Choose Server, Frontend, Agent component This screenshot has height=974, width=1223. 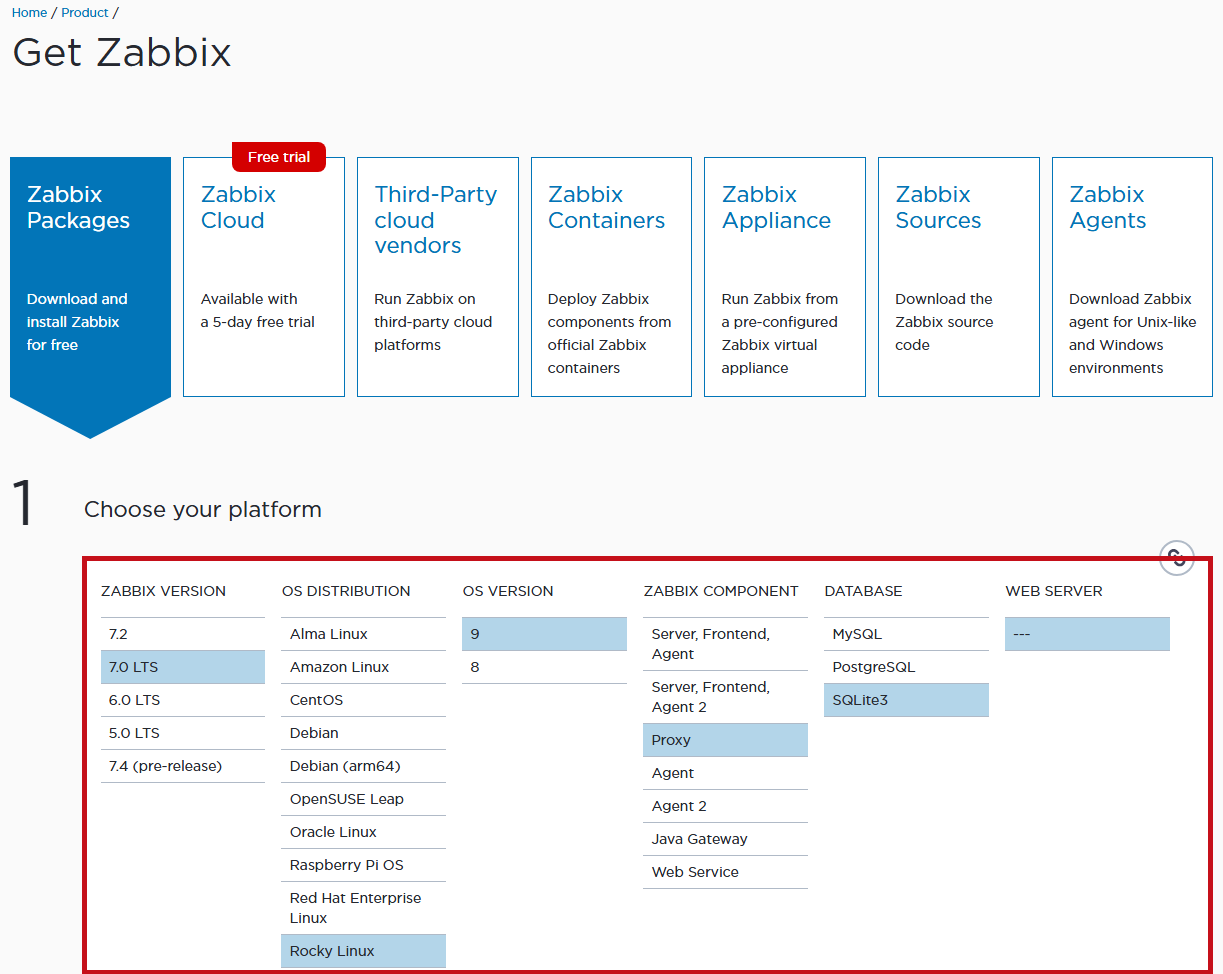(x=726, y=644)
